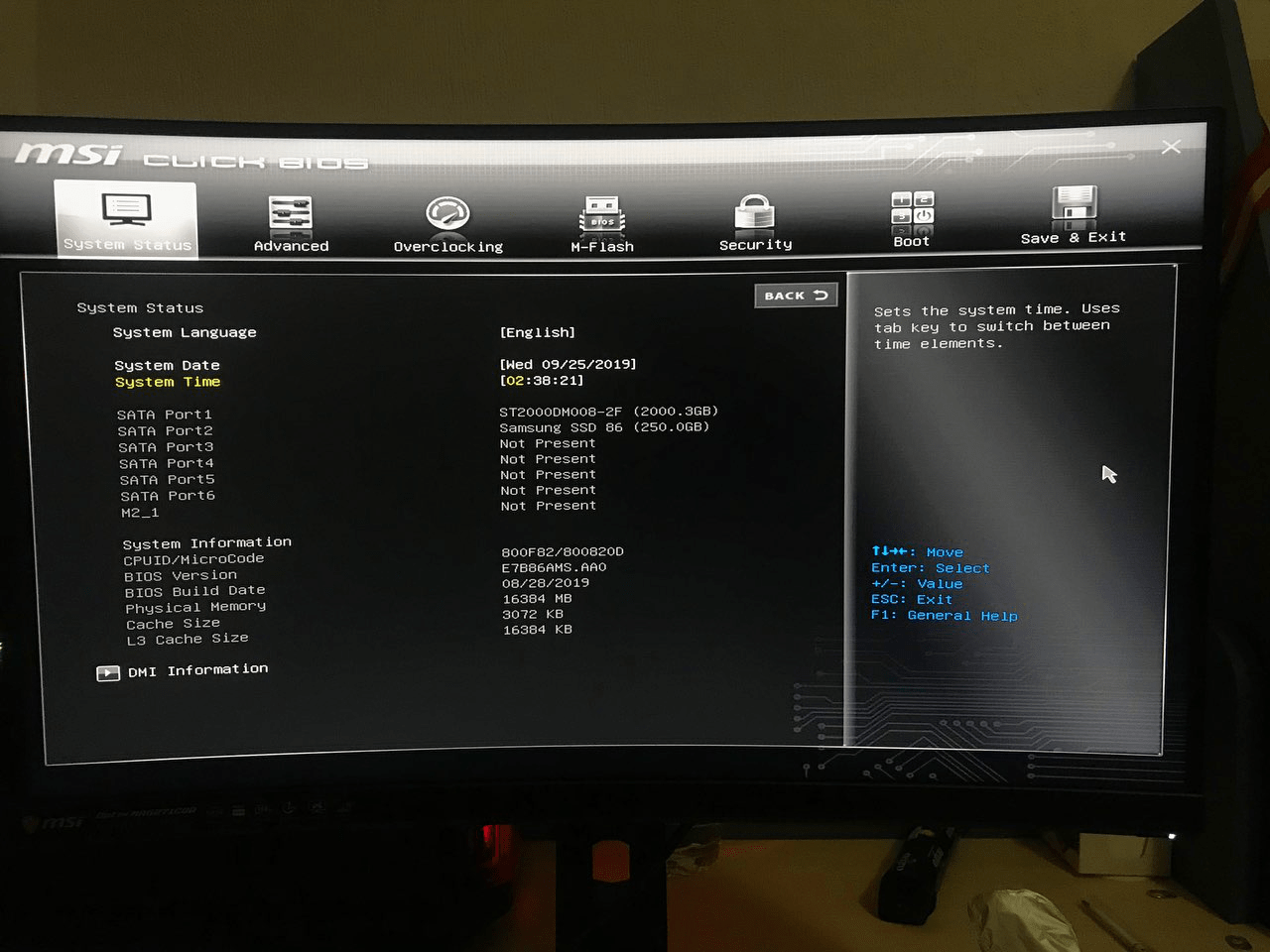Screen dimensions: 1270x952
Task: Click the +/-: Value hint
Action: [917, 584]
